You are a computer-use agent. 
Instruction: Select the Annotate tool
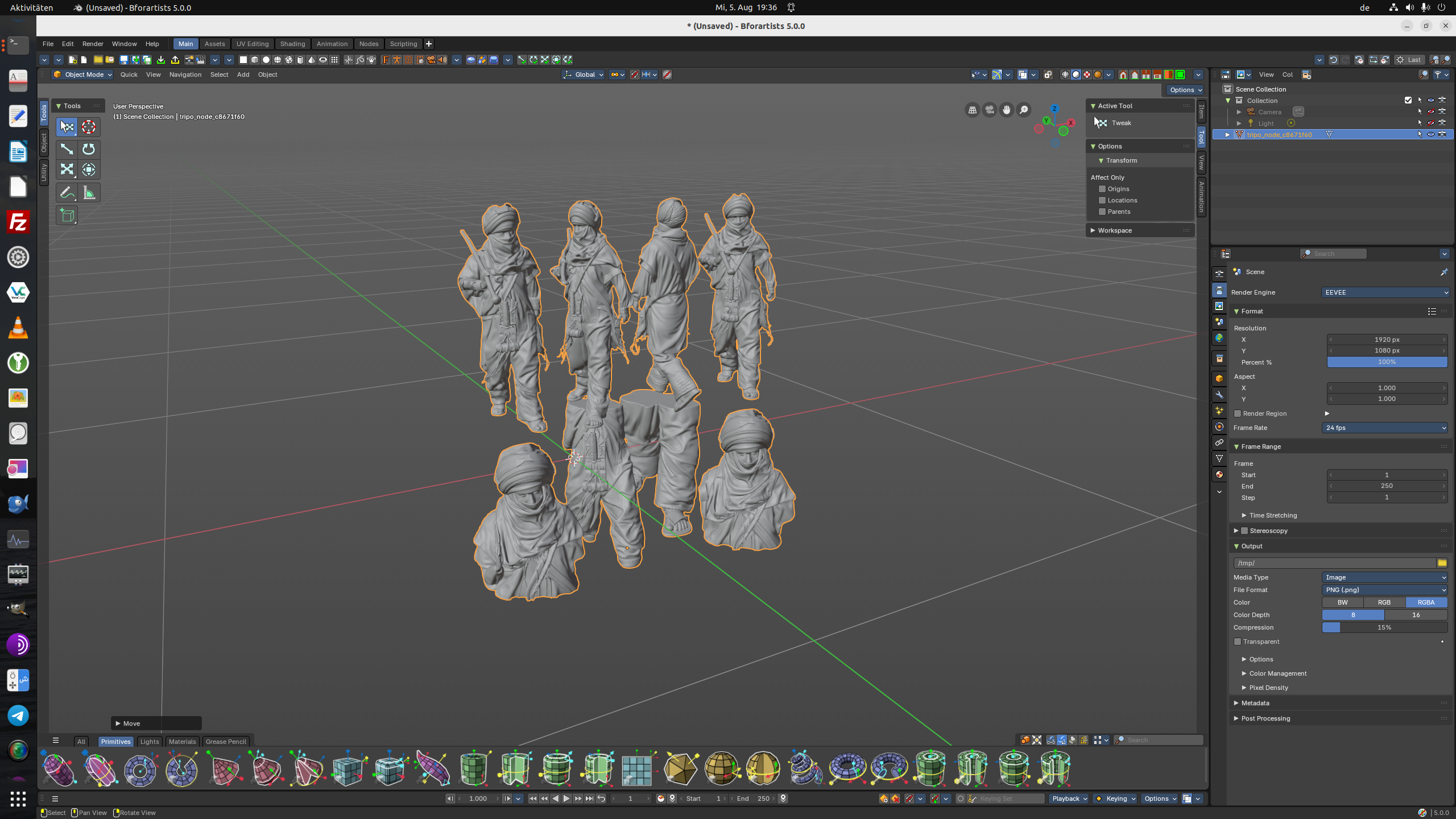point(67,193)
